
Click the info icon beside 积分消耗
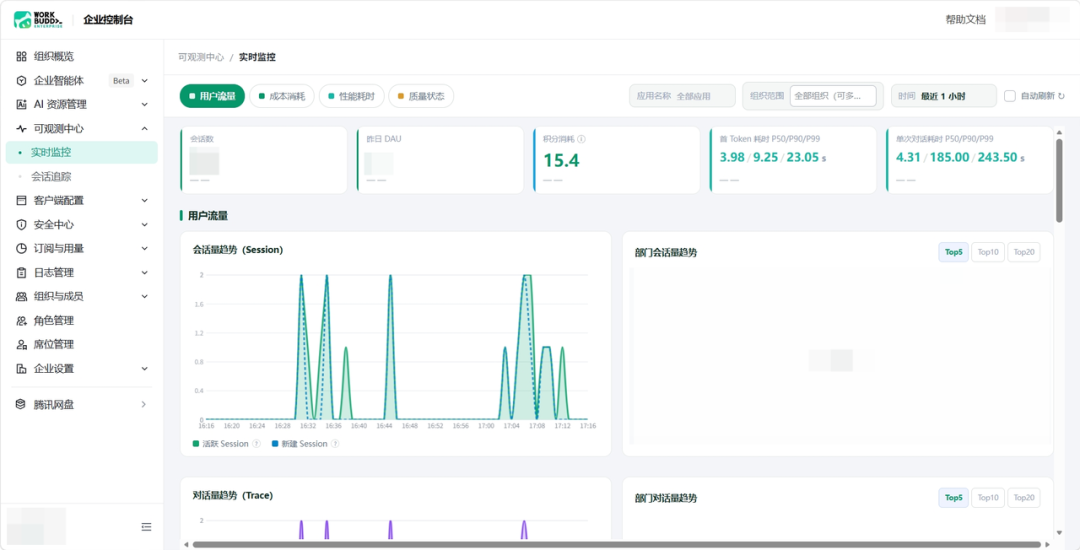click(x=581, y=139)
